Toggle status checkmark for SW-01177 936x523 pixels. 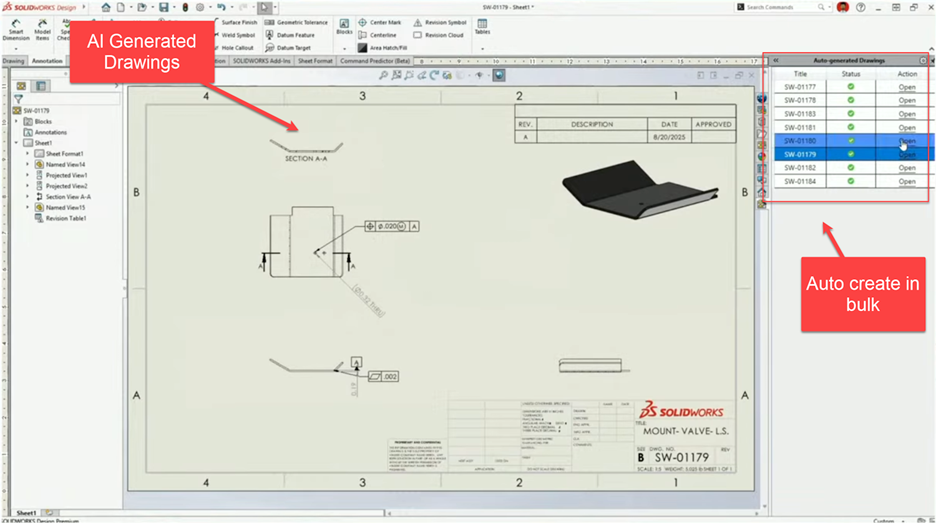[851, 87]
